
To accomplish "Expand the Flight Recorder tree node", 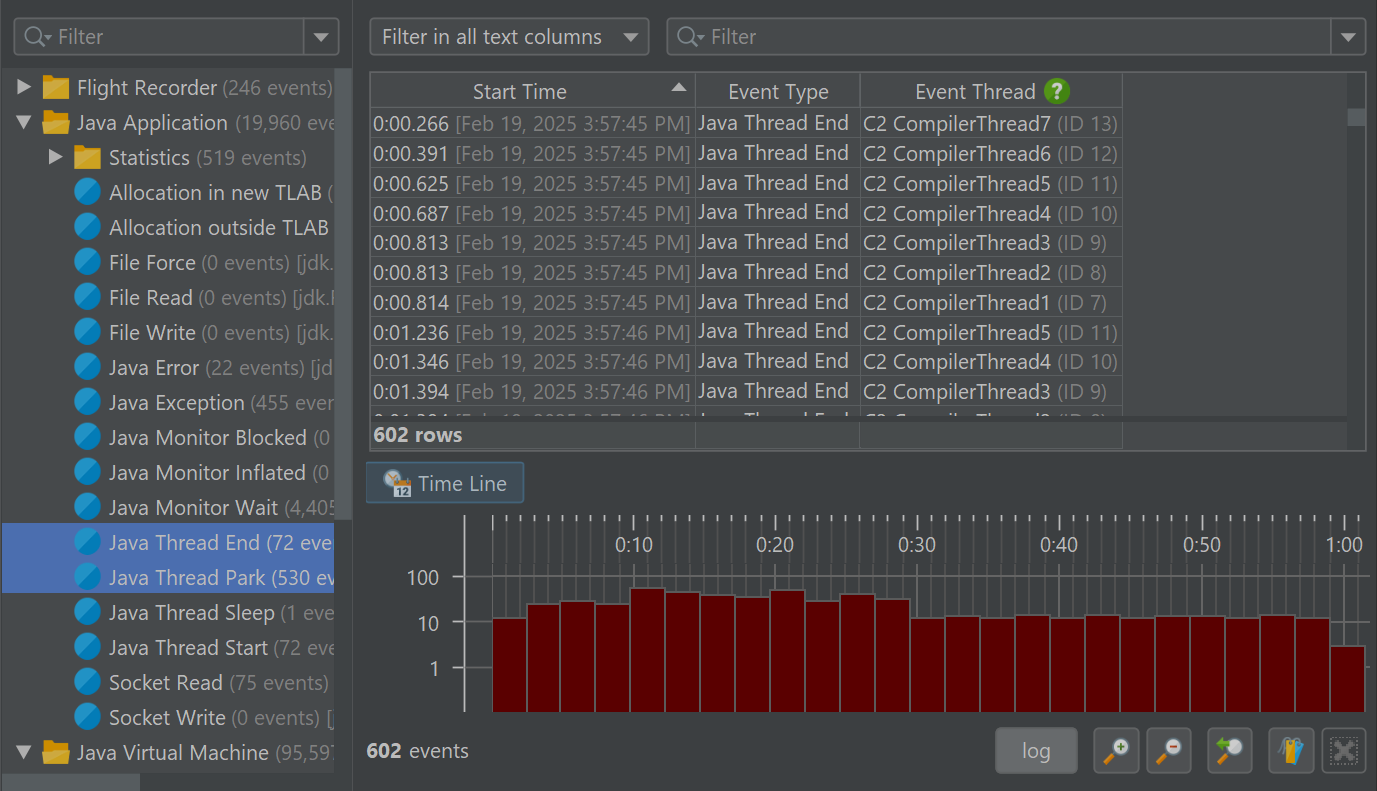I will coord(24,88).
